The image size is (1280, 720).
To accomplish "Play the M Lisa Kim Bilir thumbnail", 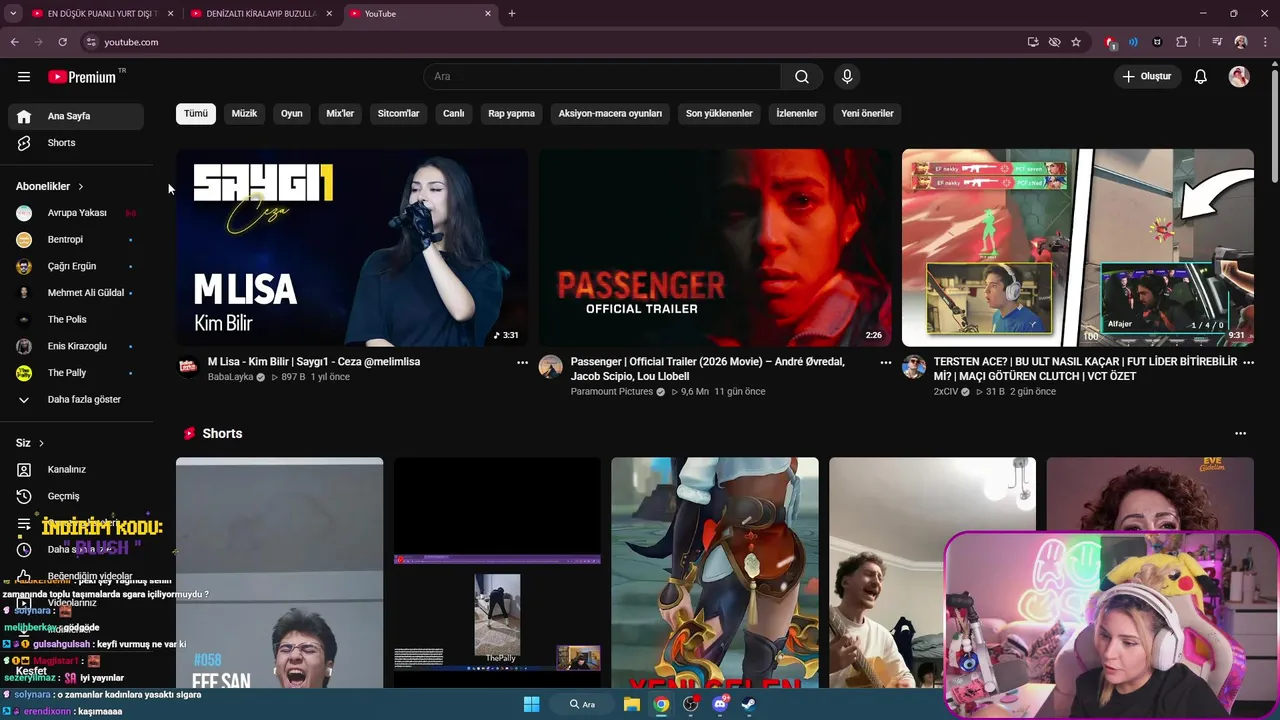I will point(352,248).
